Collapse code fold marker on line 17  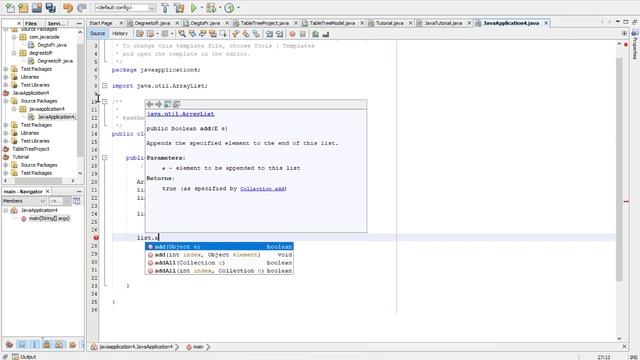104,158
